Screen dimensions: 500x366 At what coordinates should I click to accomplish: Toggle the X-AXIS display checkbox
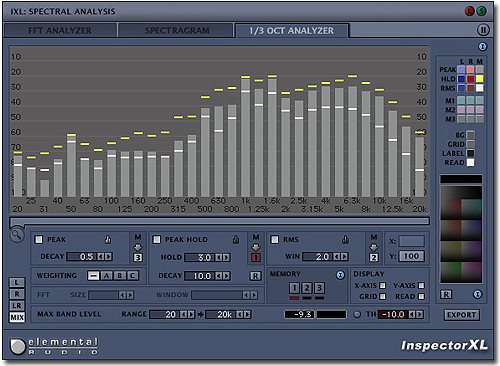383,286
